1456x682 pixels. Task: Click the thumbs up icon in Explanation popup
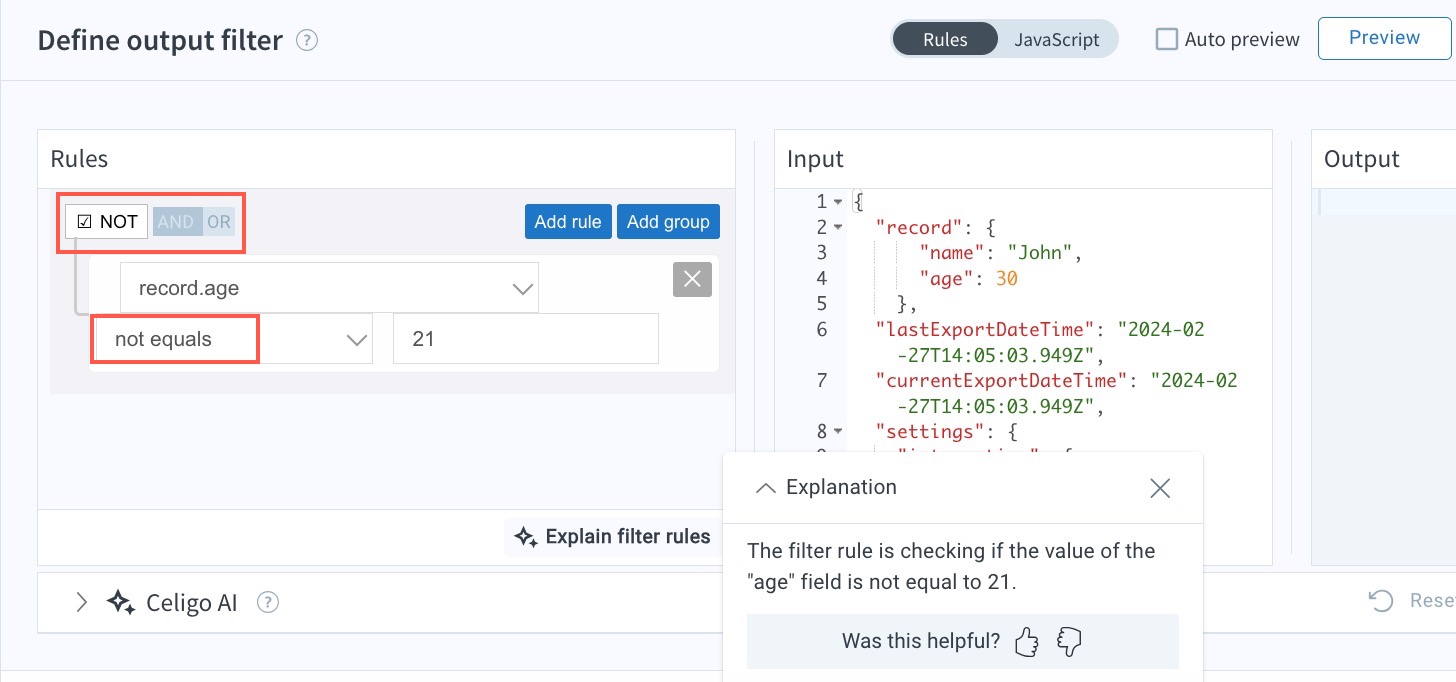tap(1026, 641)
